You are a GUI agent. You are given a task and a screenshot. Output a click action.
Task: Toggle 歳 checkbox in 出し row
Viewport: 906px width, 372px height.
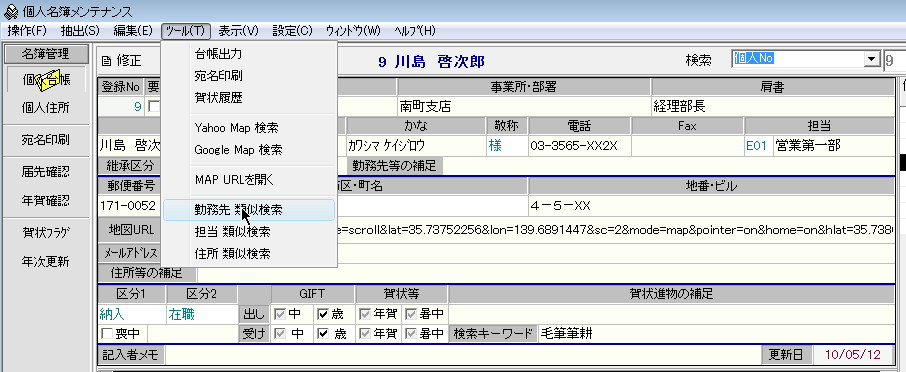point(322,314)
